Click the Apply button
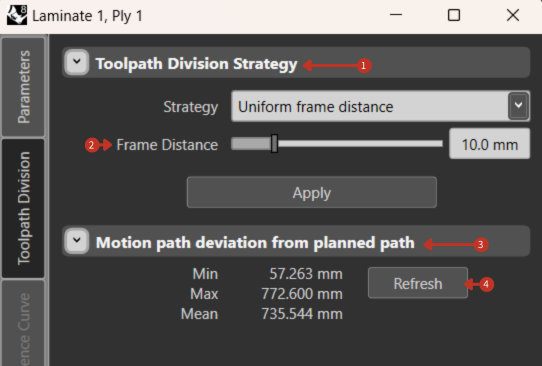 tap(312, 193)
